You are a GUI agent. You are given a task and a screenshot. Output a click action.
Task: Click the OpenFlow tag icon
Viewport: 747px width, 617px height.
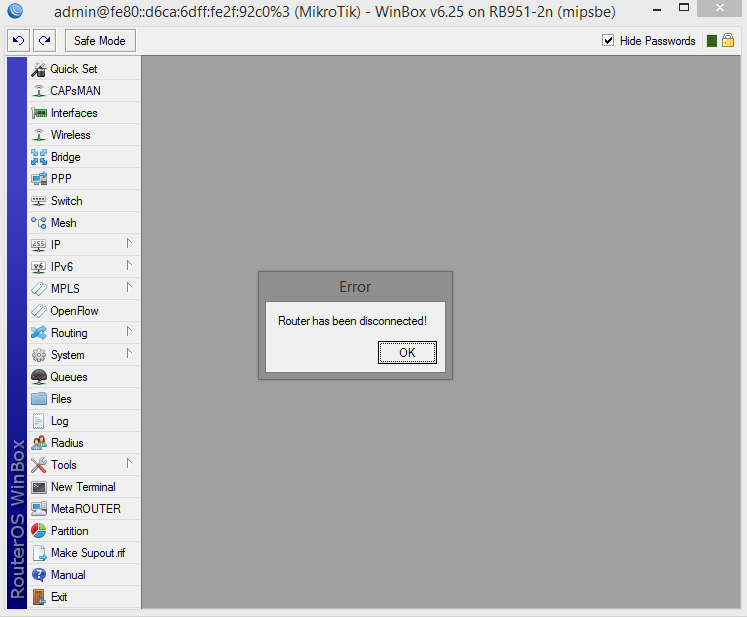[39, 311]
